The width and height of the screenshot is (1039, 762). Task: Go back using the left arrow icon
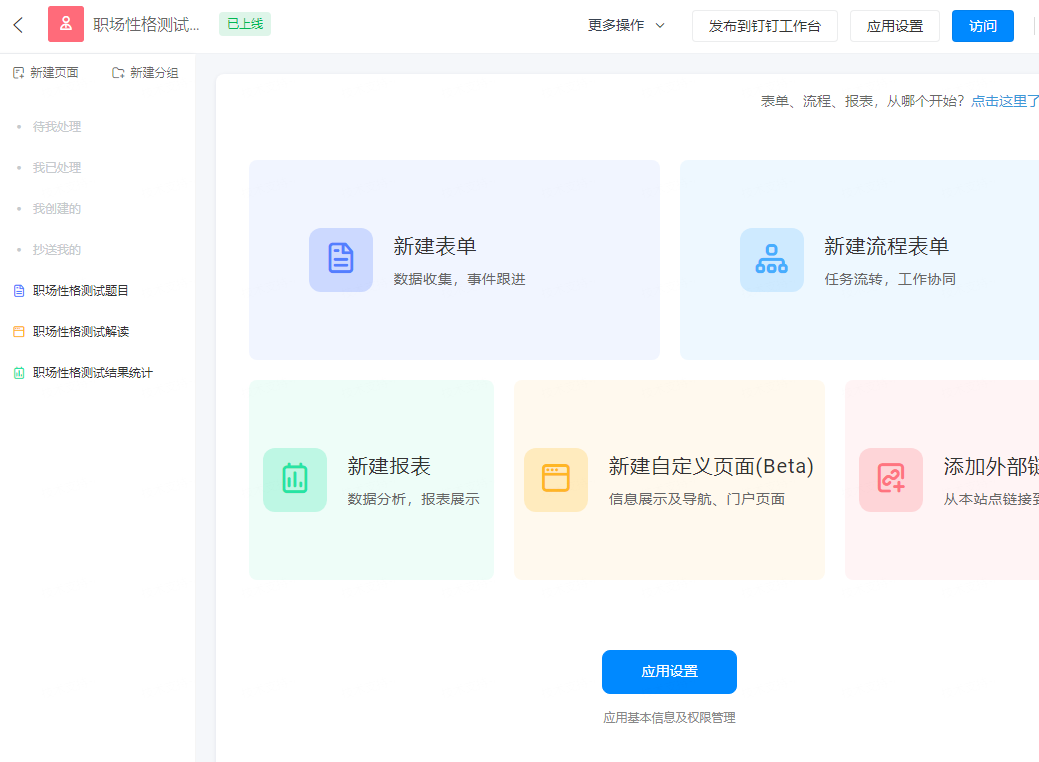click(18, 25)
